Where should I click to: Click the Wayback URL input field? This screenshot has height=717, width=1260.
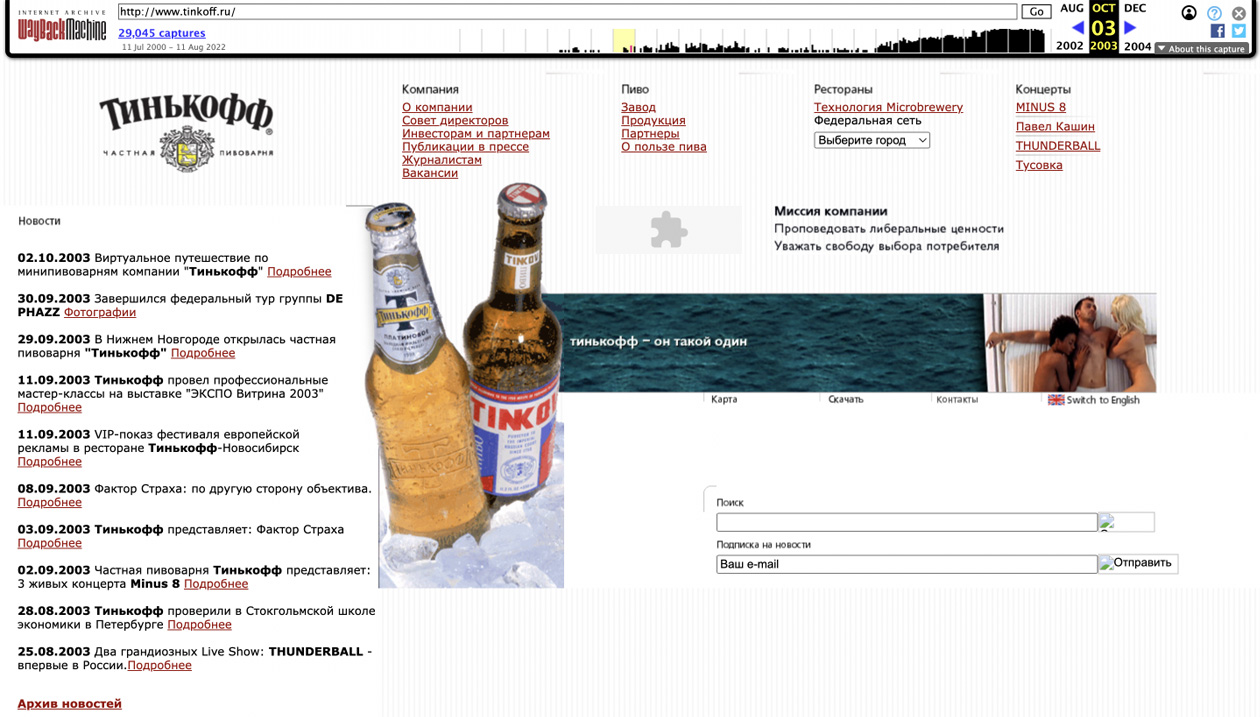pos(567,12)
